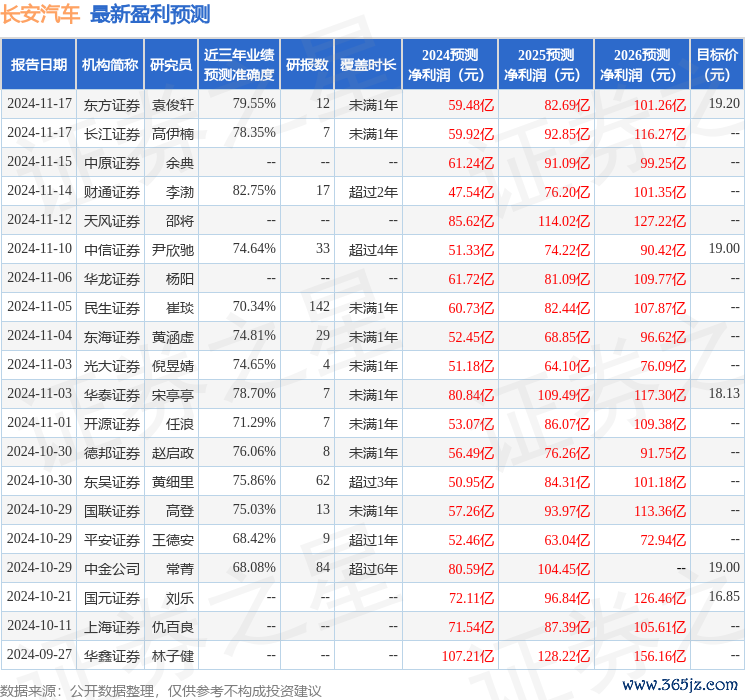
Task: Select the 东吴证券 institution cell
Action: tap(112, 481)
